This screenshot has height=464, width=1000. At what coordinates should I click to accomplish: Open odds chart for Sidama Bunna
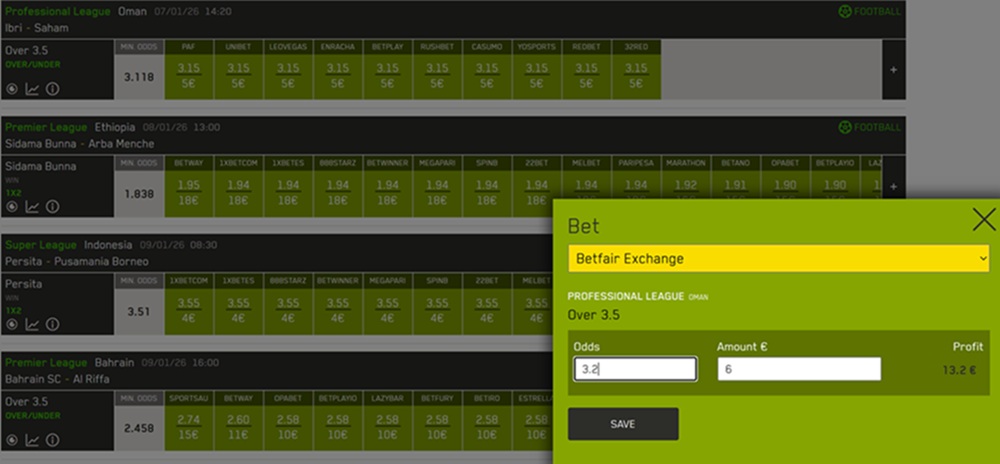click(x=32, y=207)
